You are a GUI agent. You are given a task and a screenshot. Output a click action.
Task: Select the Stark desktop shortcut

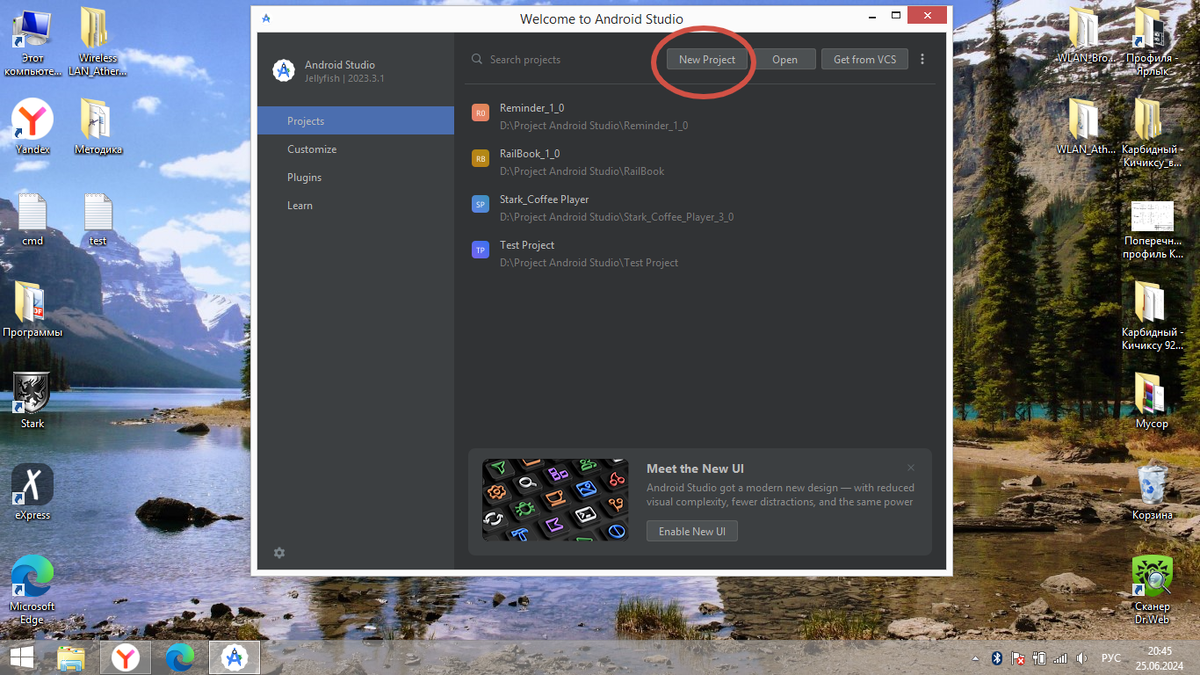tap(33, 401)
